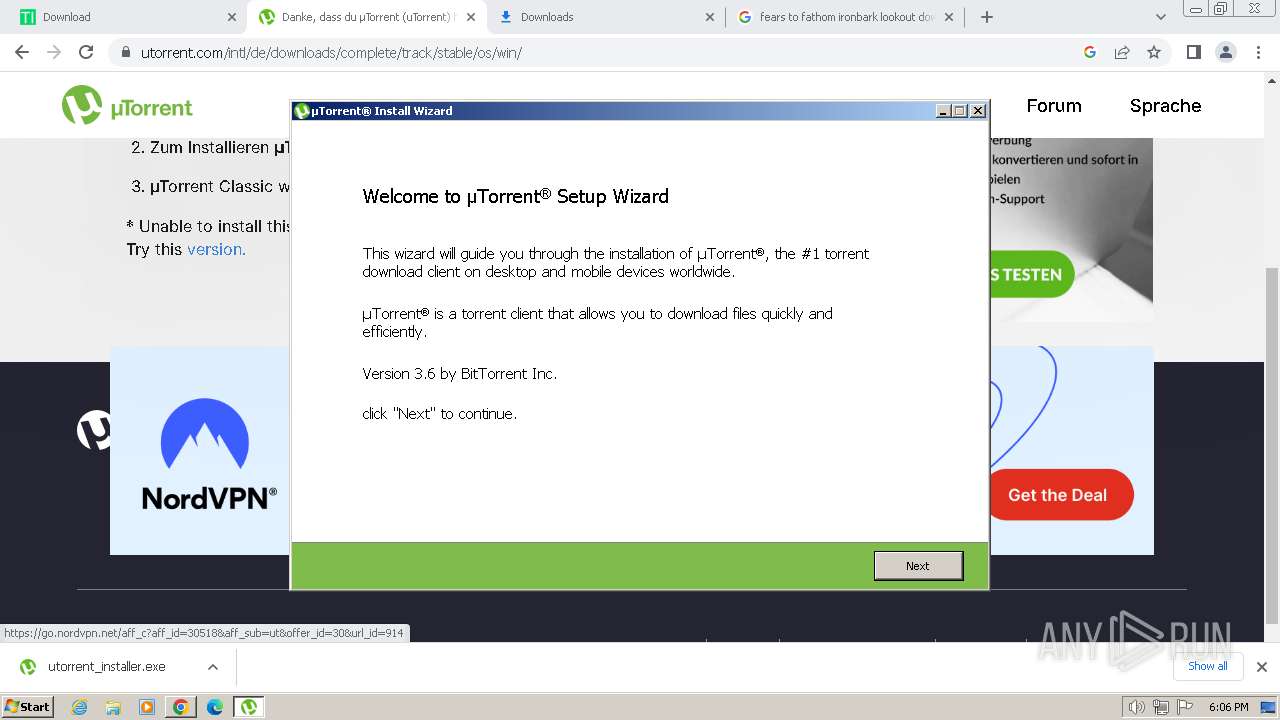
Task: Click Next in the µTorrent Install Wizard
Action: pyautogui.click(x=918, y=566)
